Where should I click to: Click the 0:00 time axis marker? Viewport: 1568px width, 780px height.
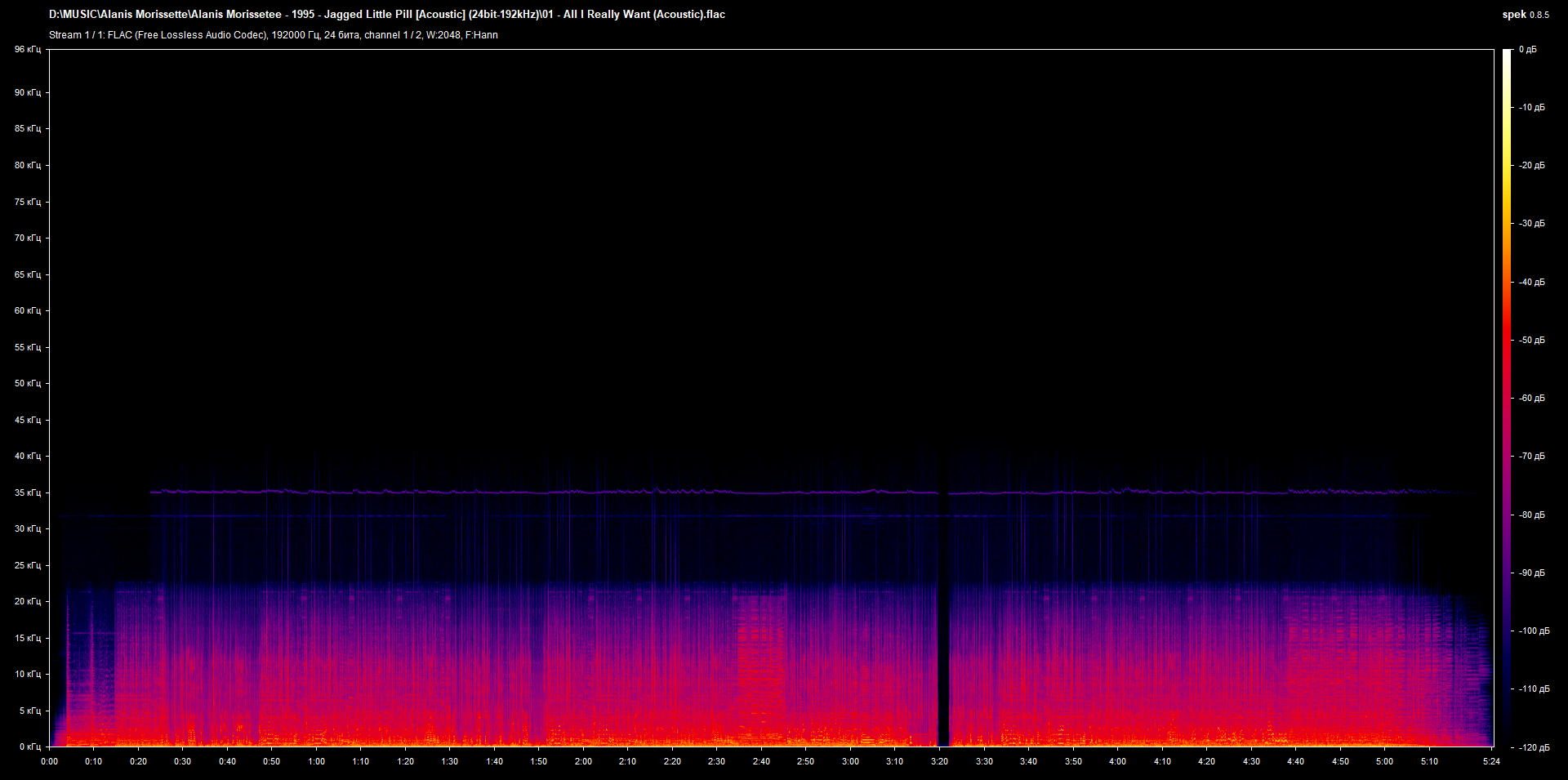click(x=49, y=761)
